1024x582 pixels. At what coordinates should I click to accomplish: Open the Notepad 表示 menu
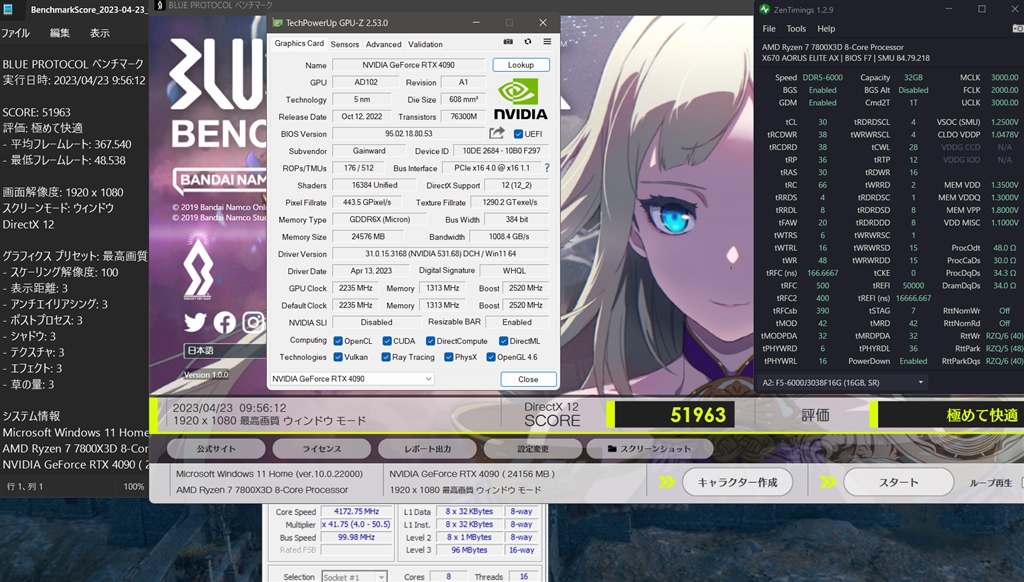(99, 33)
